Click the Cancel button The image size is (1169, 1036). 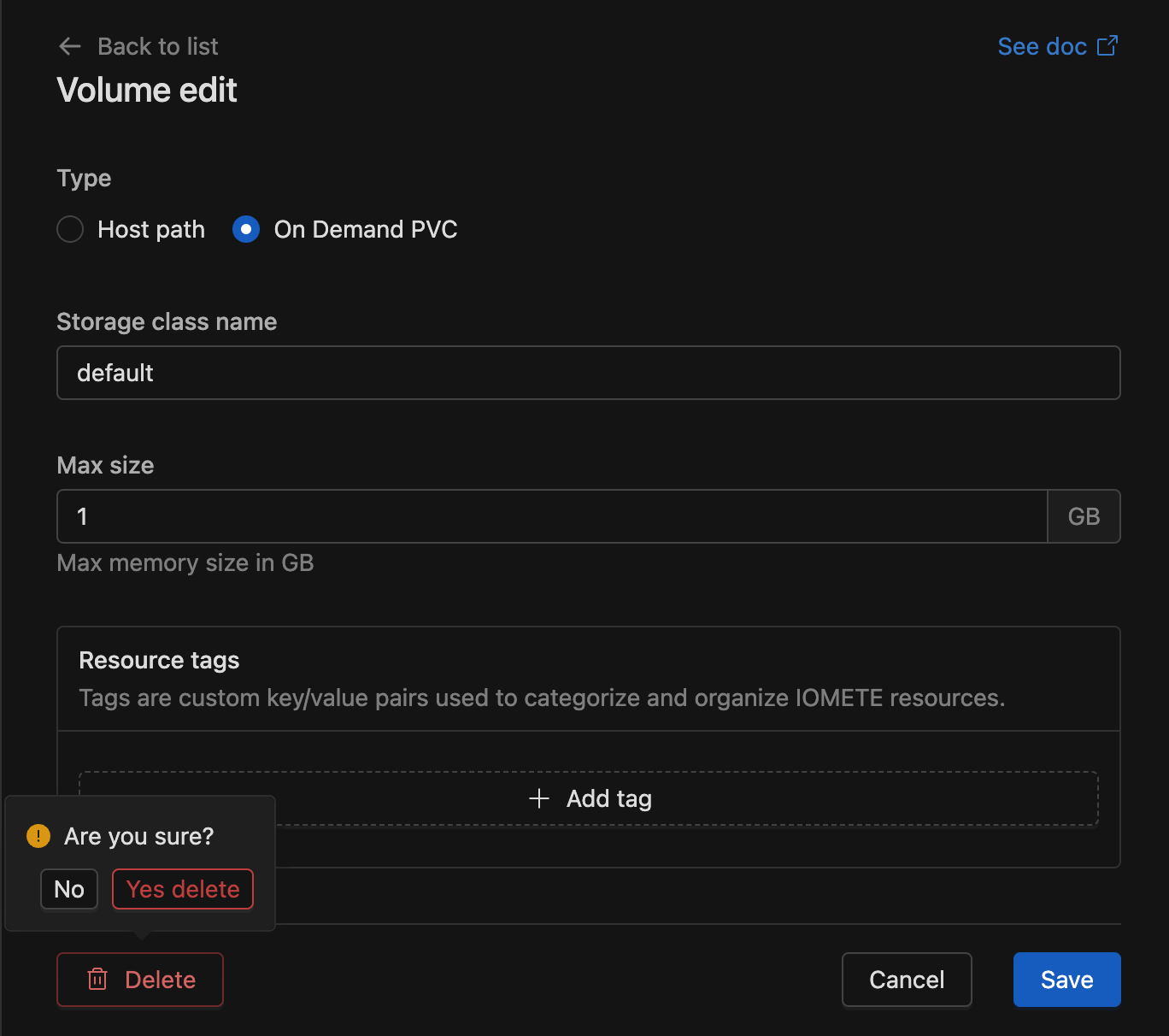pyautogui.click(x=907, y=980)
